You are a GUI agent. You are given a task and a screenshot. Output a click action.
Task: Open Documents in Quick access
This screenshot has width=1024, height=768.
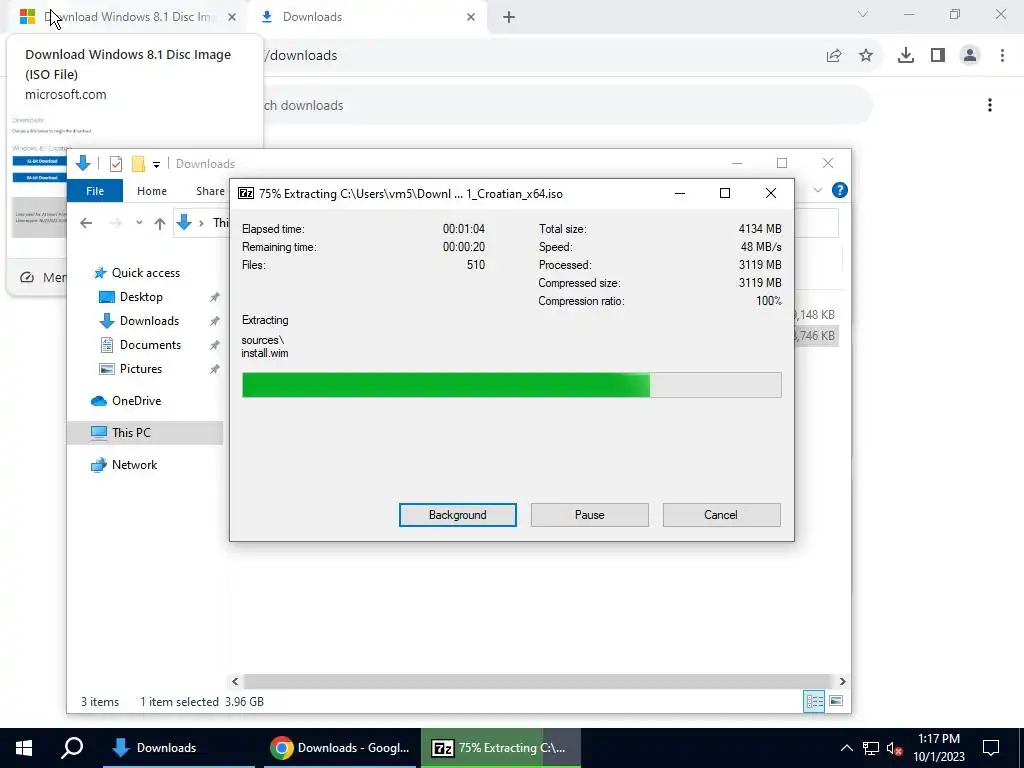150,345
